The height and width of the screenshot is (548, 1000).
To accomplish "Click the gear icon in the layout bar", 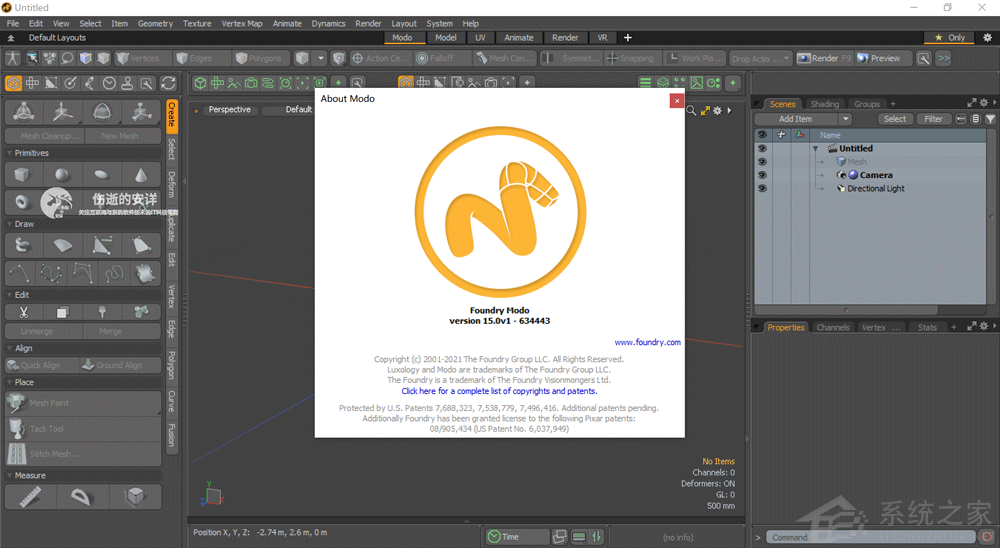I will [987, 38].
